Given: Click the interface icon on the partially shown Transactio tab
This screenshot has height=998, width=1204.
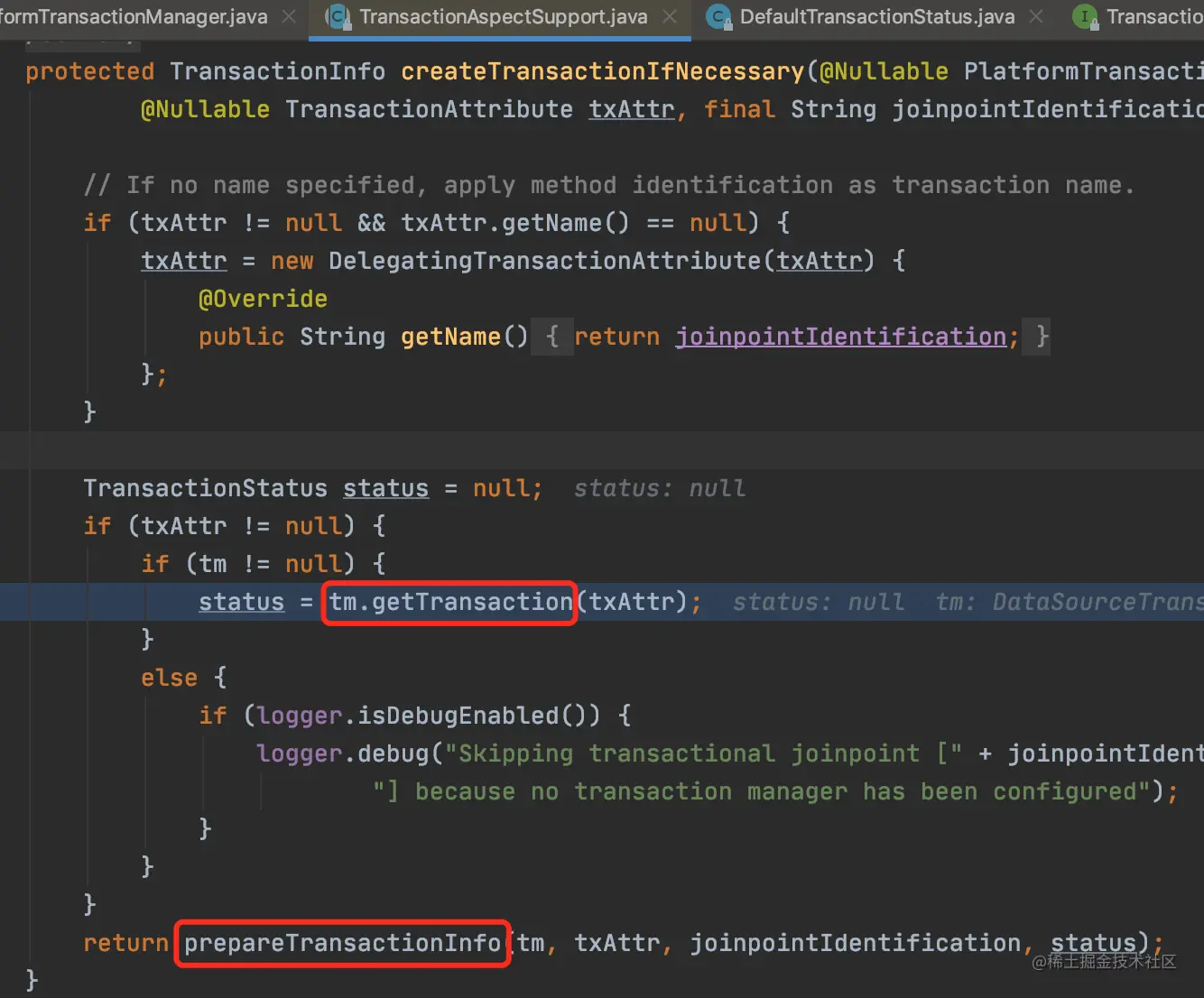Looking at the screenshot, I should tap(1086, 17).
